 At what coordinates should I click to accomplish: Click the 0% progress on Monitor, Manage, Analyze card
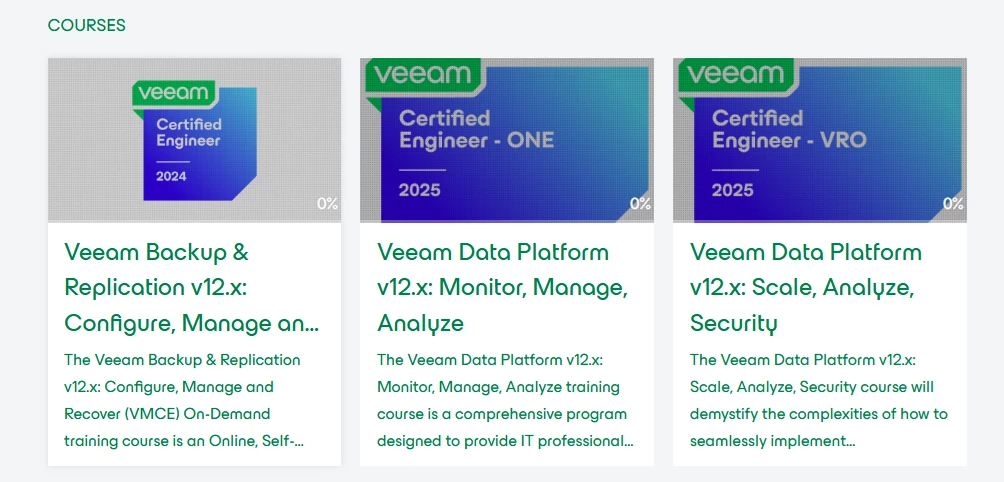[x=640, y=204]
